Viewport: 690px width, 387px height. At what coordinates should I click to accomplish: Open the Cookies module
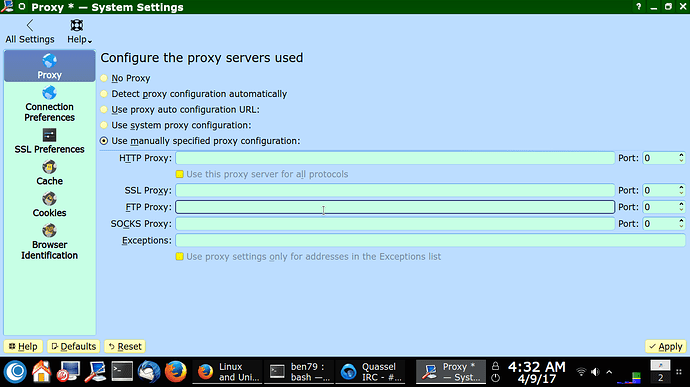pos(49,205)
